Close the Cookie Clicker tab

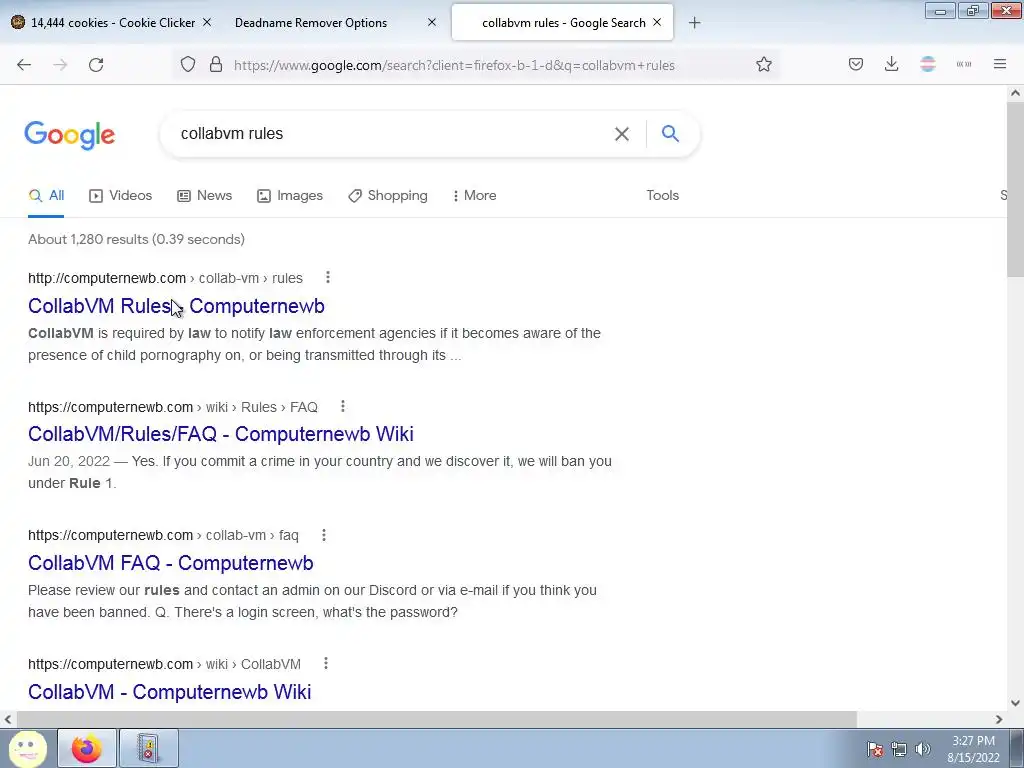click(x=207, y=23)
